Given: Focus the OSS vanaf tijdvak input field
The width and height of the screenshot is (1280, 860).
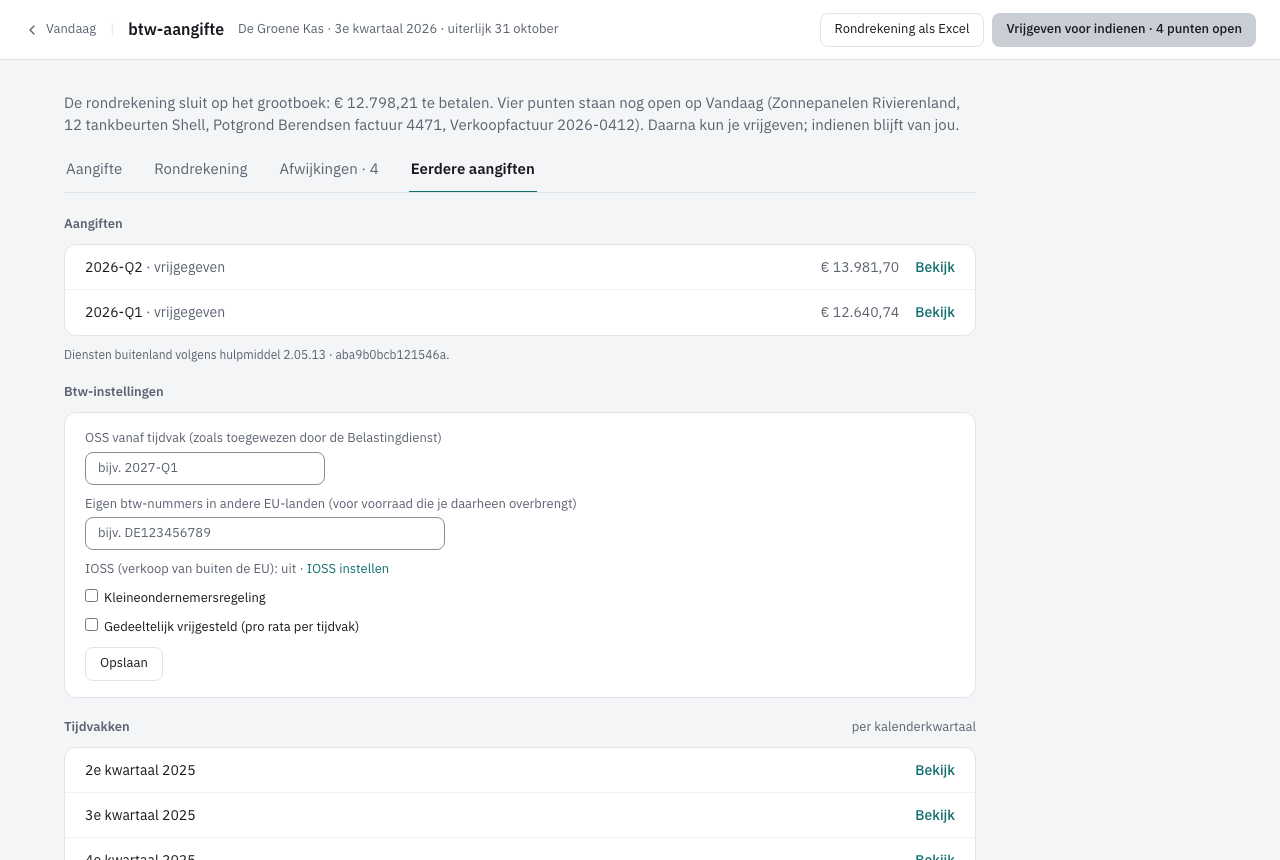Looking at the screenshot, I should (x=205, y=468).
